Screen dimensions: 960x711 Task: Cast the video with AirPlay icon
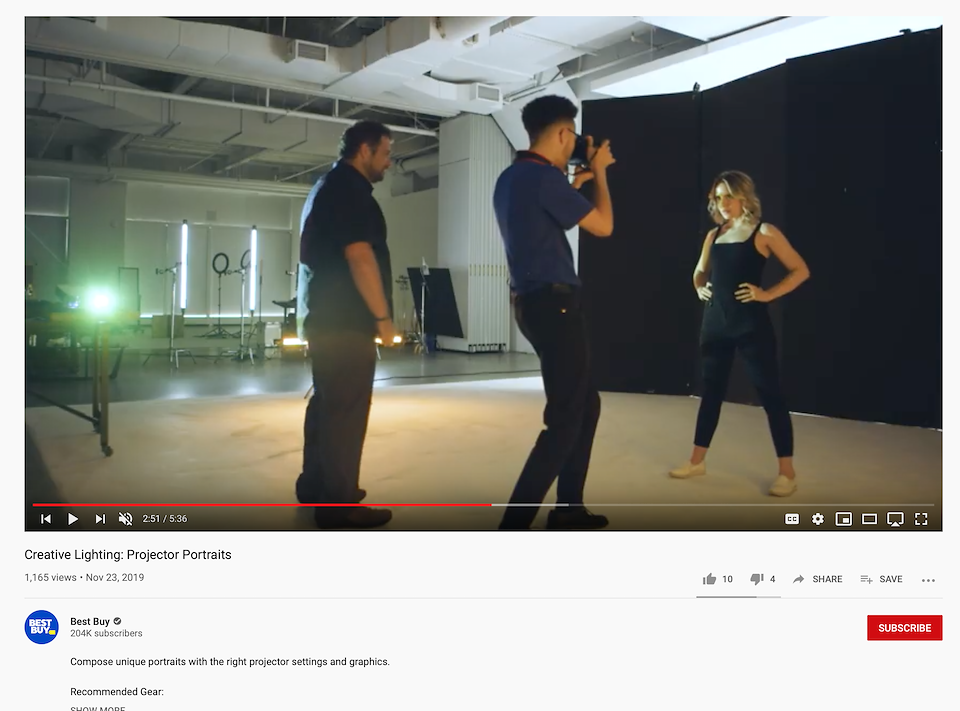click(895, 519)
